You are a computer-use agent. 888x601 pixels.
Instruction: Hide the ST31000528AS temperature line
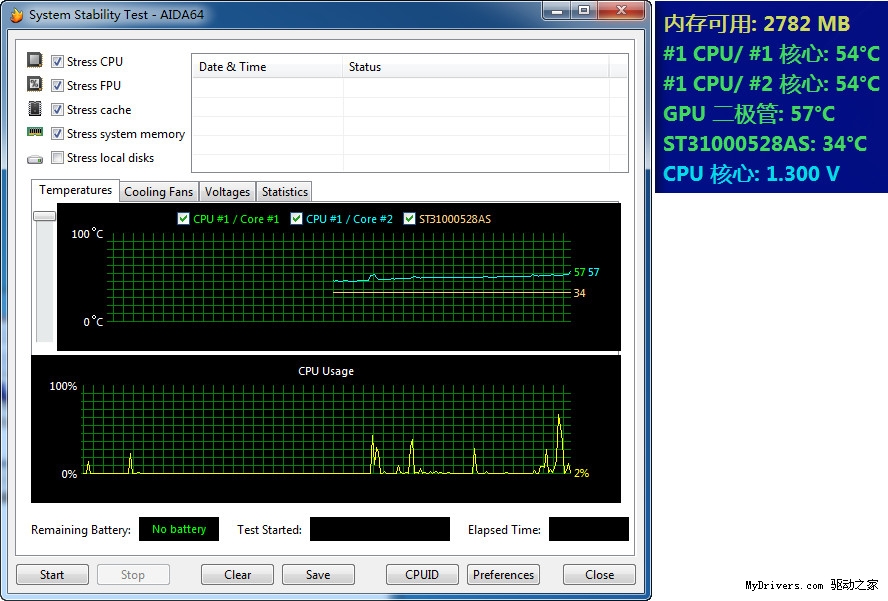409,219
